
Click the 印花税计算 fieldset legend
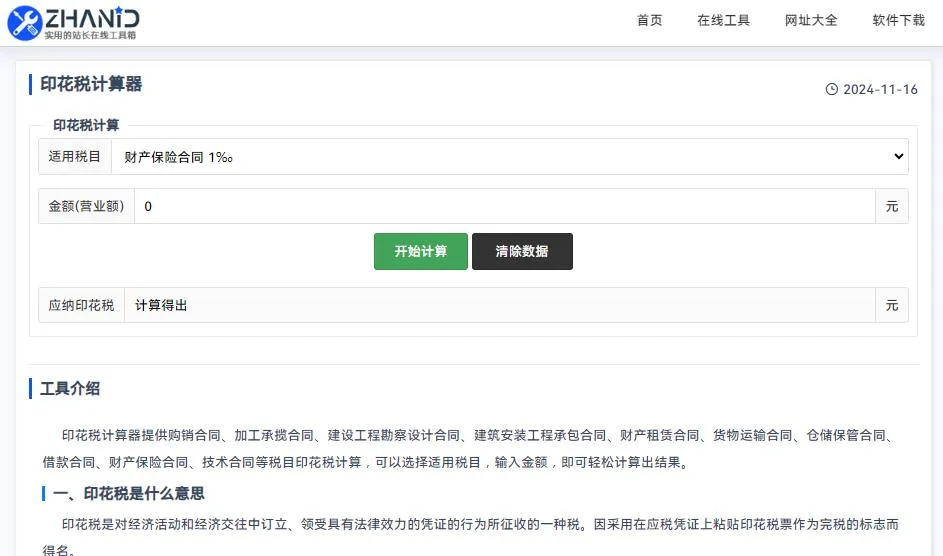[86, 125]
